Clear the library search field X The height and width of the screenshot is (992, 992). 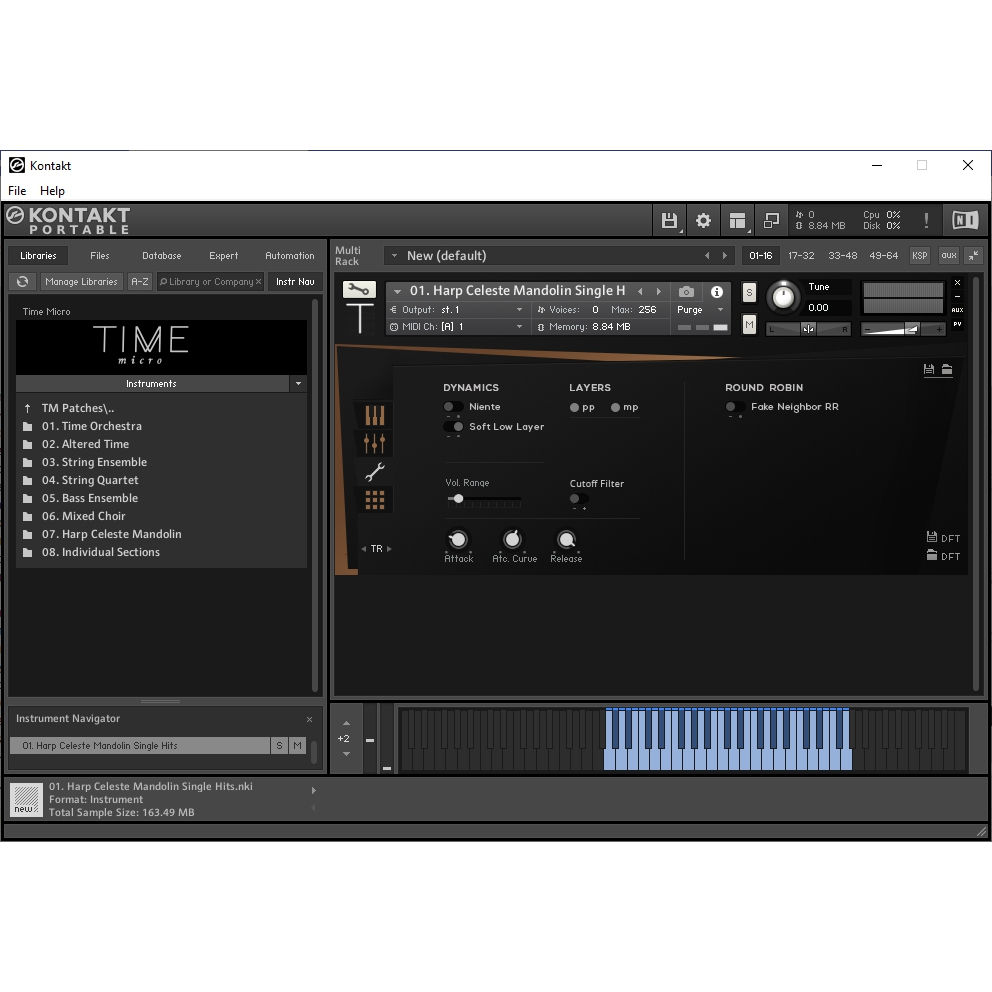click(258, 282)
